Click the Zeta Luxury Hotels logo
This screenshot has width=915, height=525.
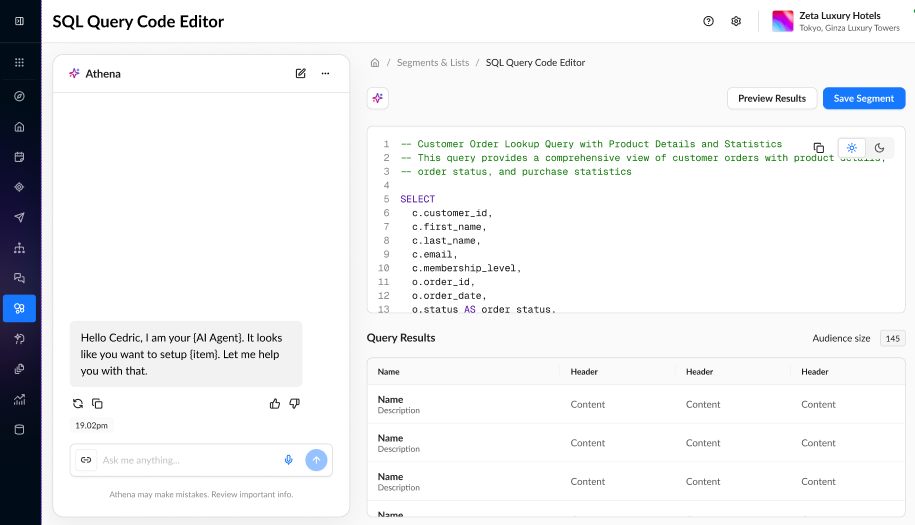783,21
